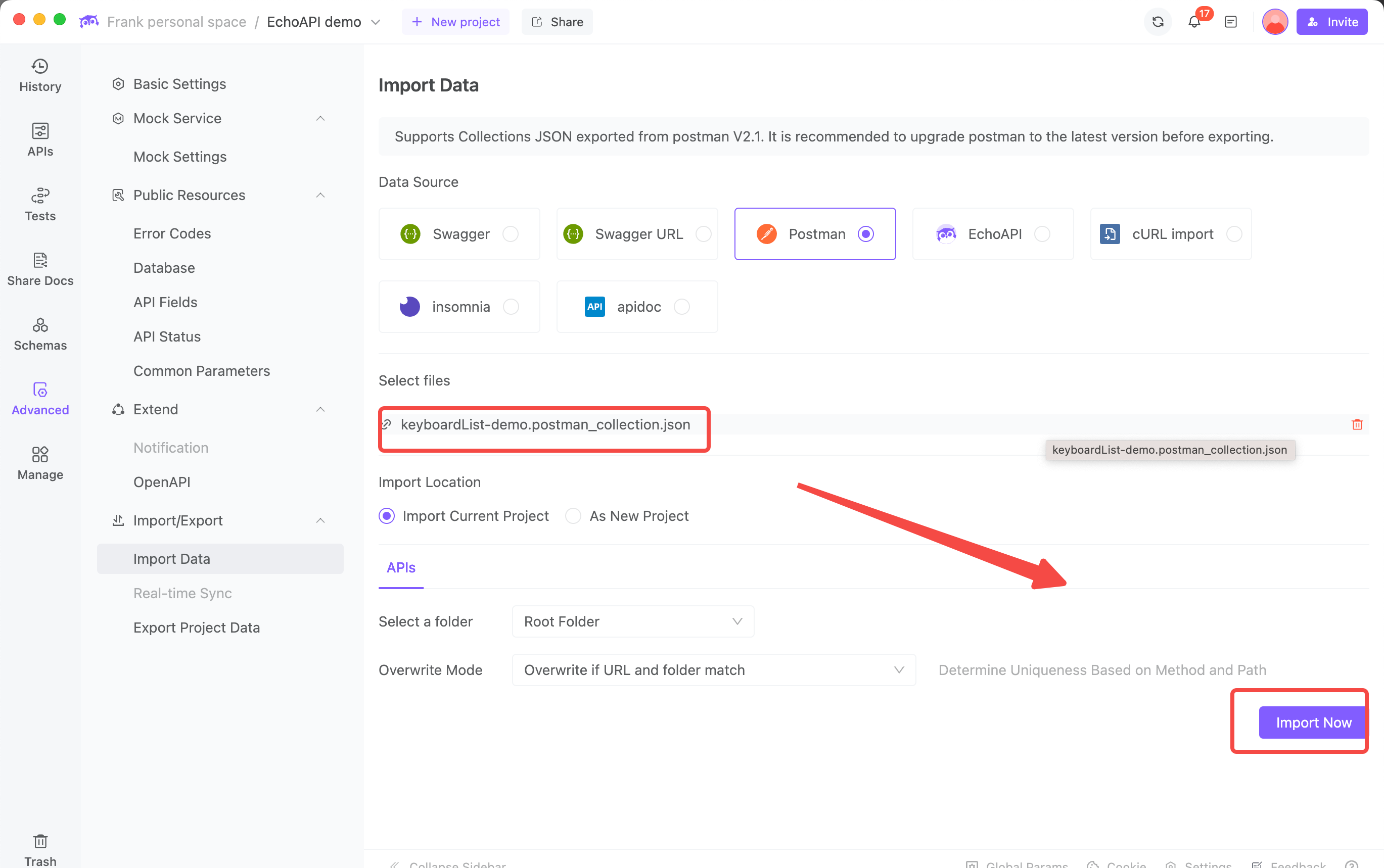Image resolution: width=1384 pixels, height=868 pixels.
Task: Open Basic Settings menu item
Action: coord(179,84)
